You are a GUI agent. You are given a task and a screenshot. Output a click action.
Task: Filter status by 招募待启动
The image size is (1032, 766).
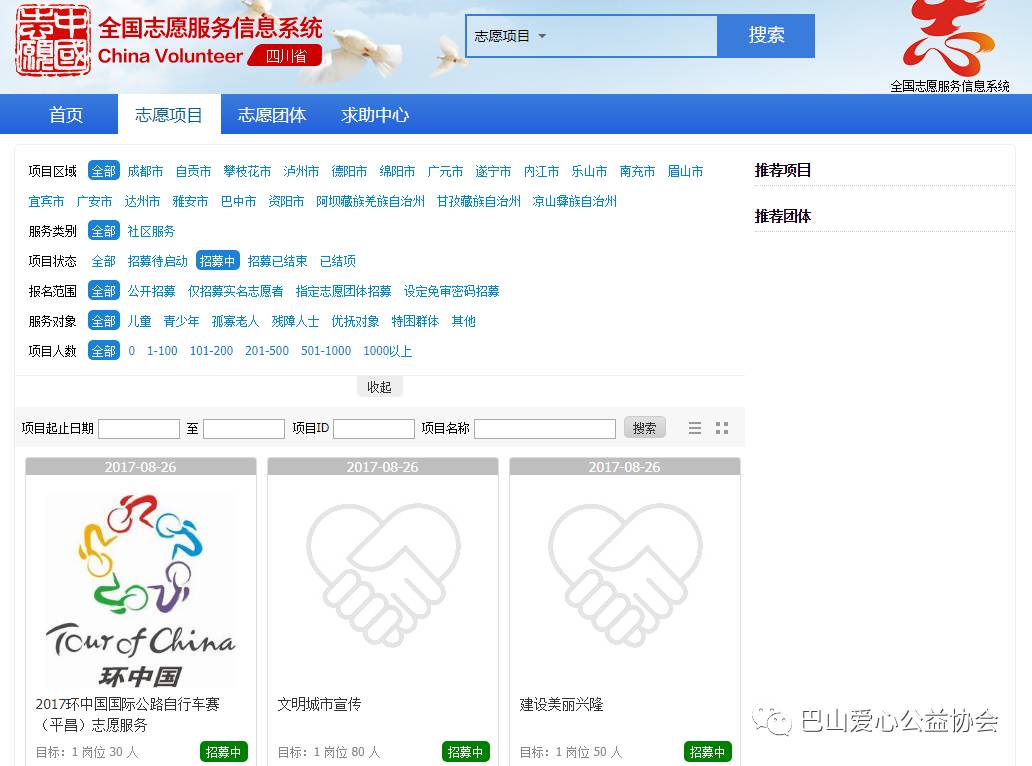(x=158, y=261)
